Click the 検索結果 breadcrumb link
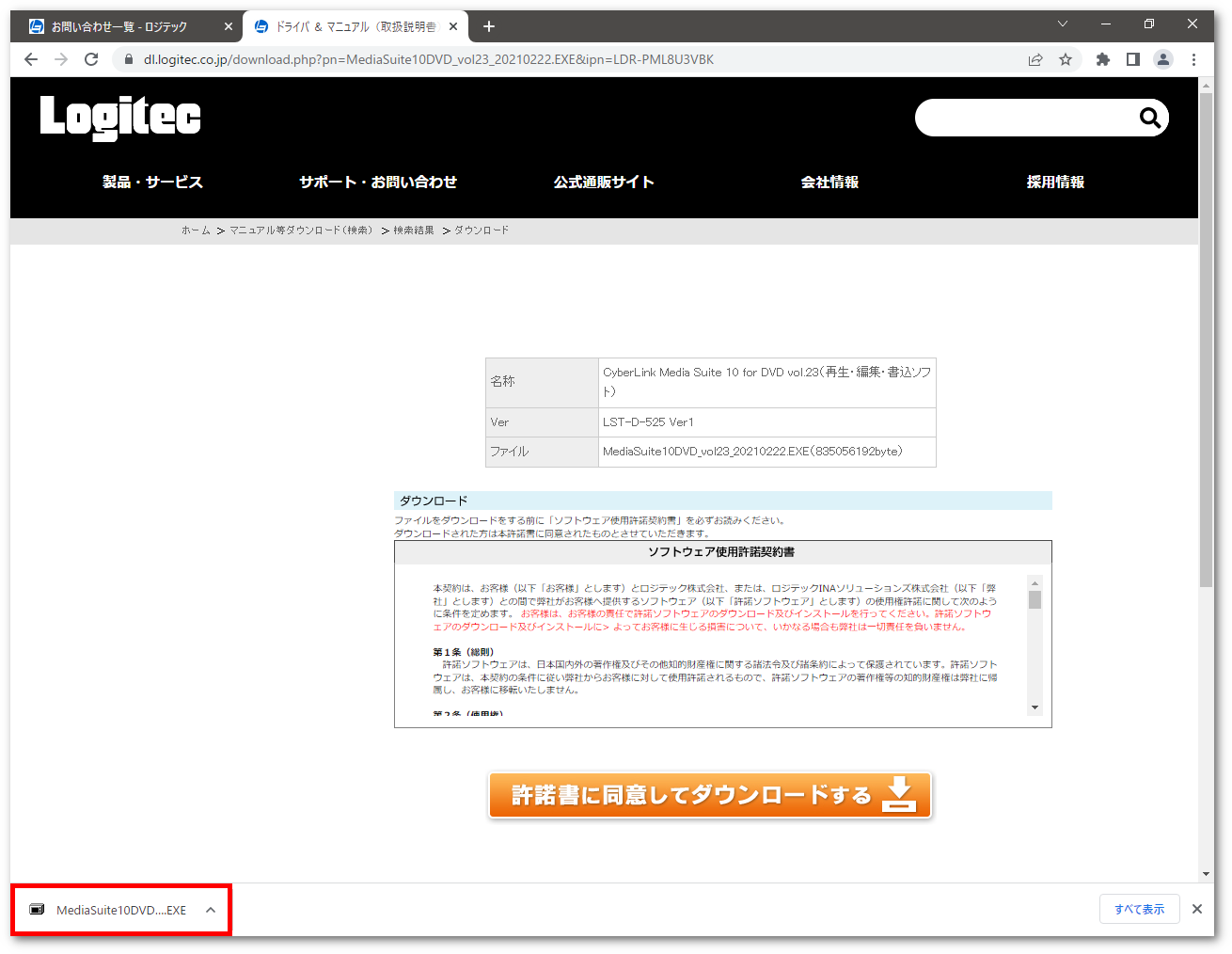 [414, 231]
